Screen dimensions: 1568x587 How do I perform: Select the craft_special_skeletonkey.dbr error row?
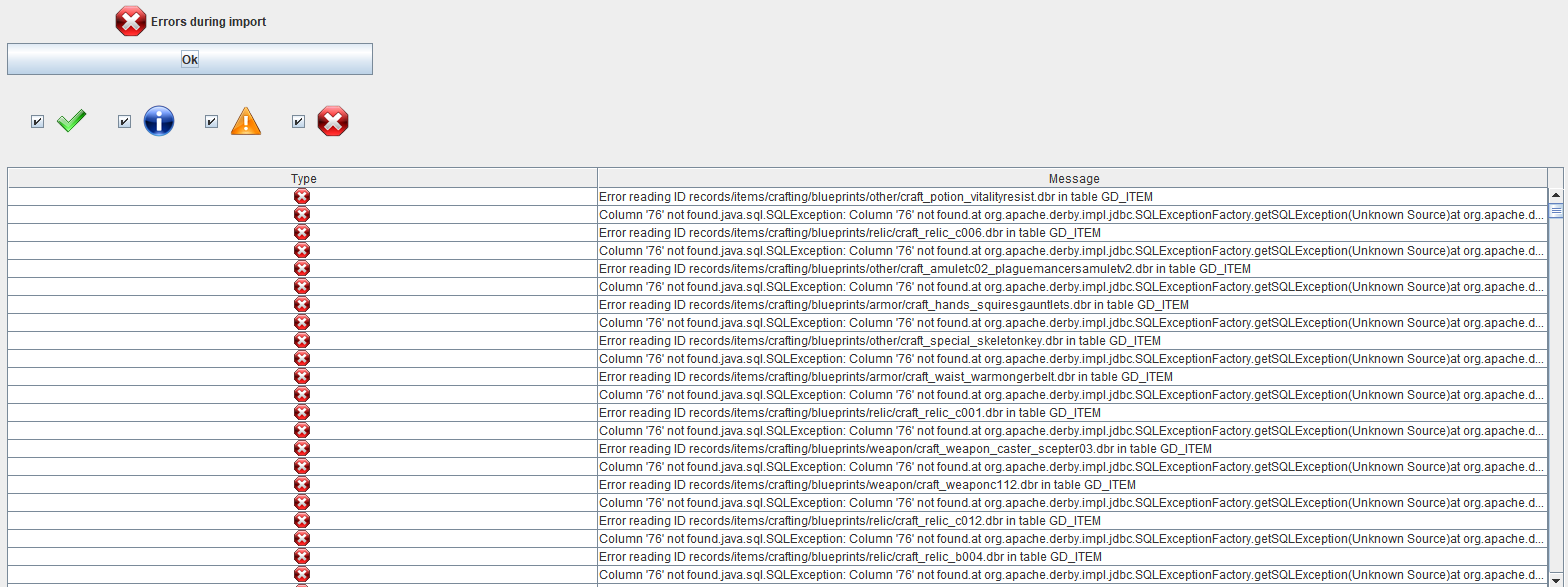pyautogui.click(x=849, y=341)
